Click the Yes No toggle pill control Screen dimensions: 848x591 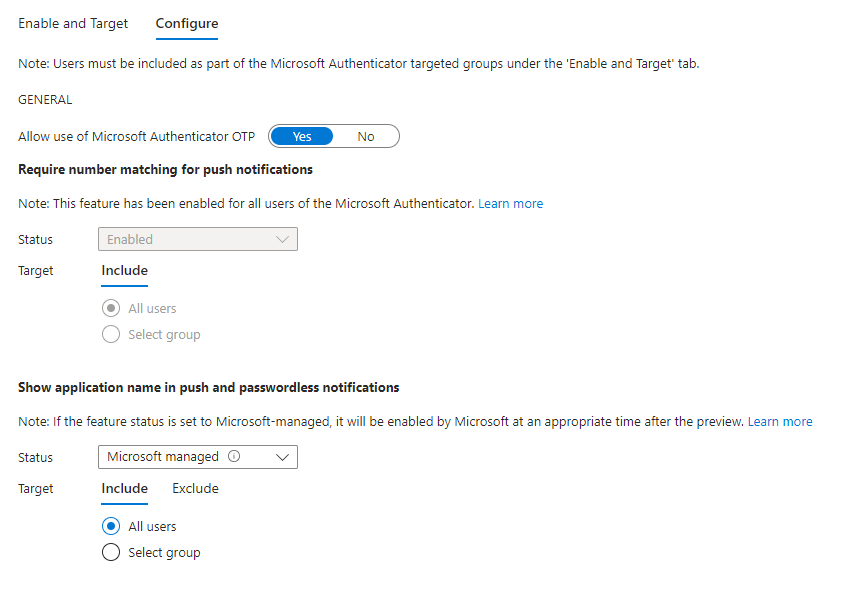[x=333, y=136]
